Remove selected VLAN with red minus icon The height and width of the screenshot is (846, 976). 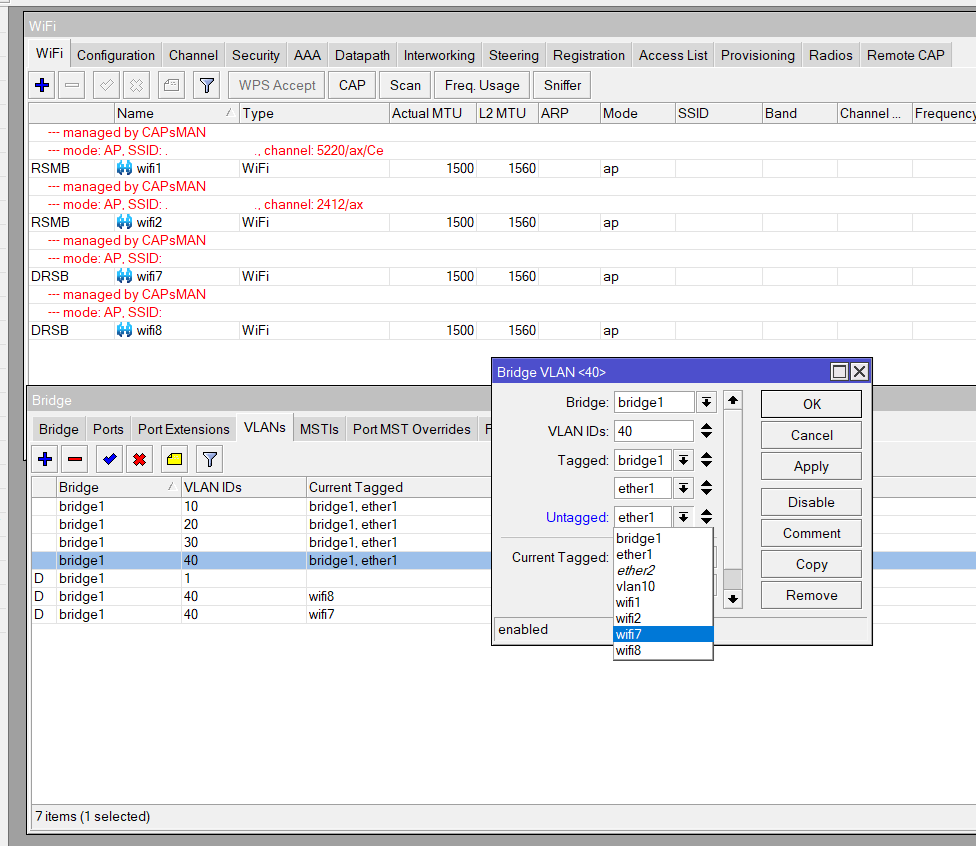74,459
